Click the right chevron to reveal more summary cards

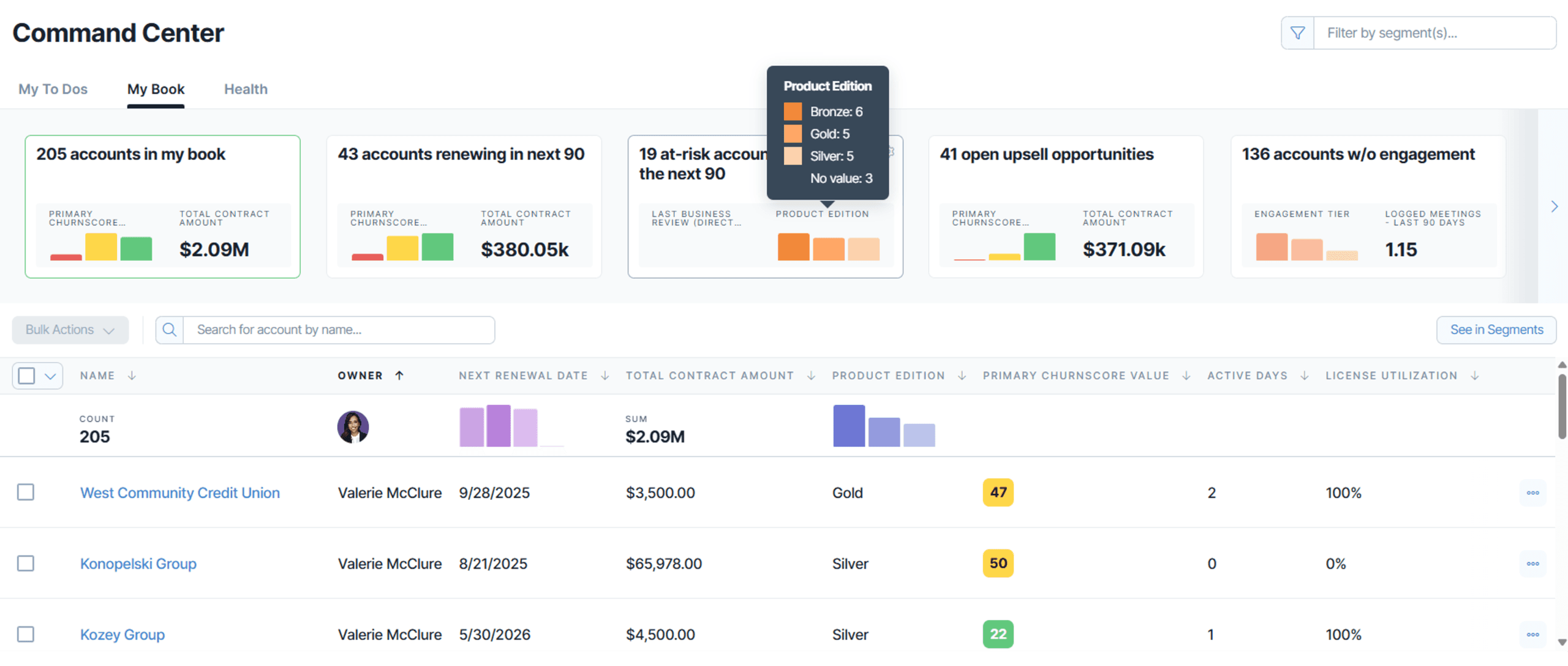(1554, 206)
